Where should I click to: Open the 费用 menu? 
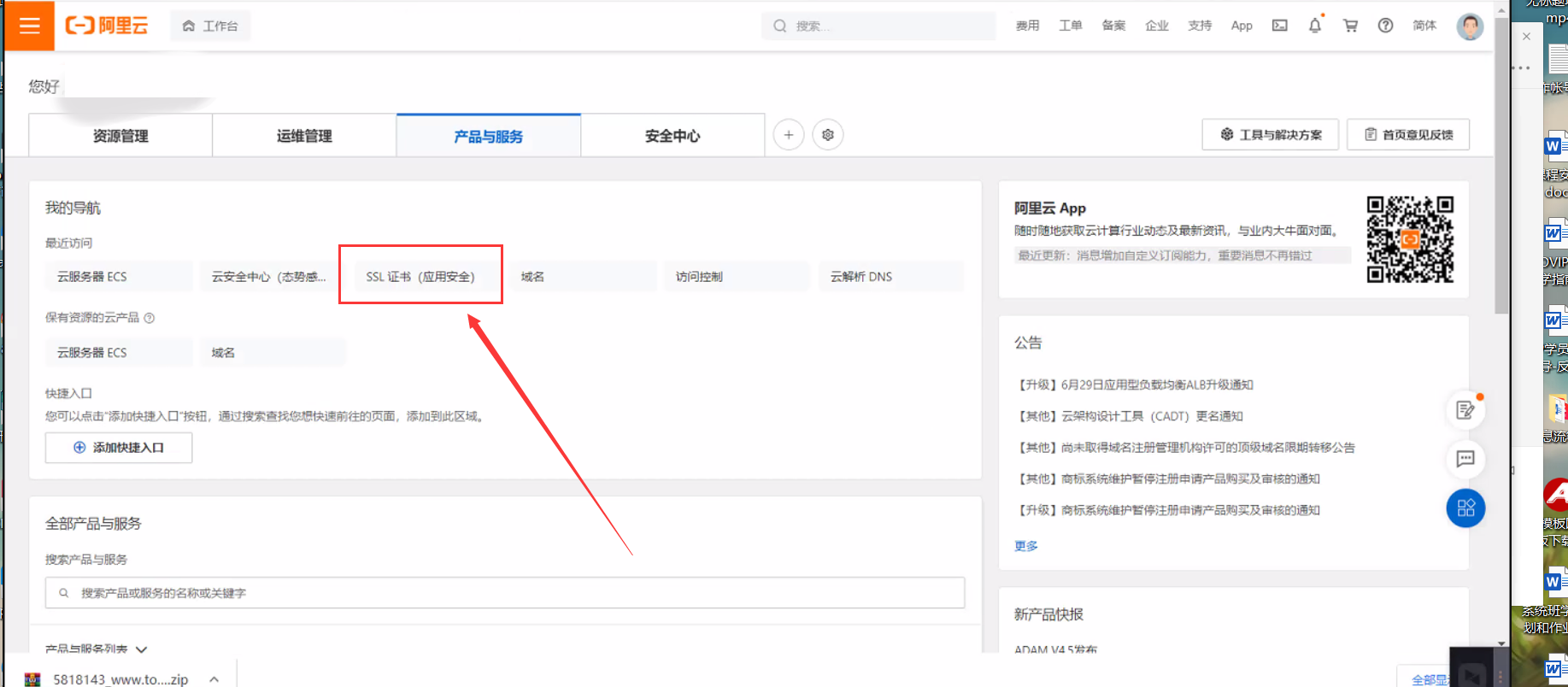(x=1027, y=26)
